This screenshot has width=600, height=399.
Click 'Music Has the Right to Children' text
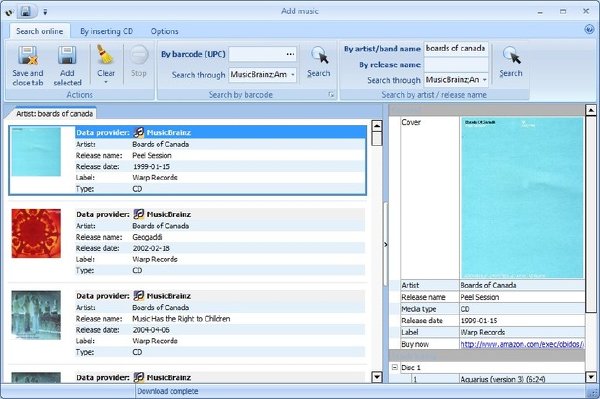[181, 319]
